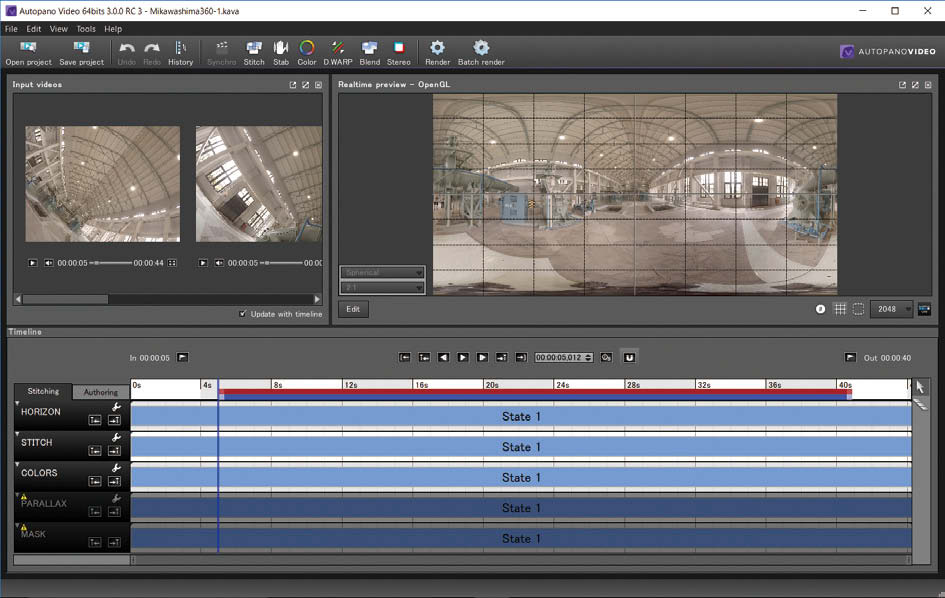Open project from the toolbar
The image size is (945, 598).
click(x=28, y=53)
